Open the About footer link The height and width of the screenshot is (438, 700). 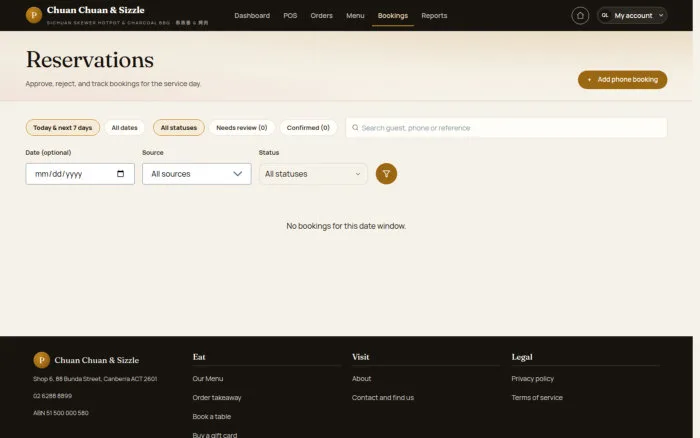(x=361, y=379)
